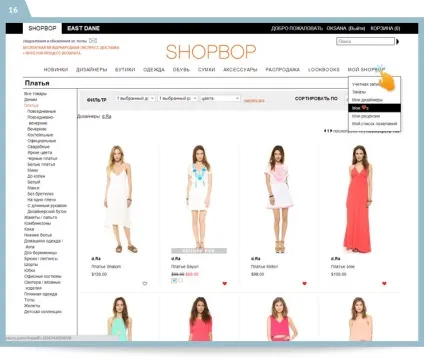Go to next page using right pagination arrow
Screen dimensions: 424x360
331,131
